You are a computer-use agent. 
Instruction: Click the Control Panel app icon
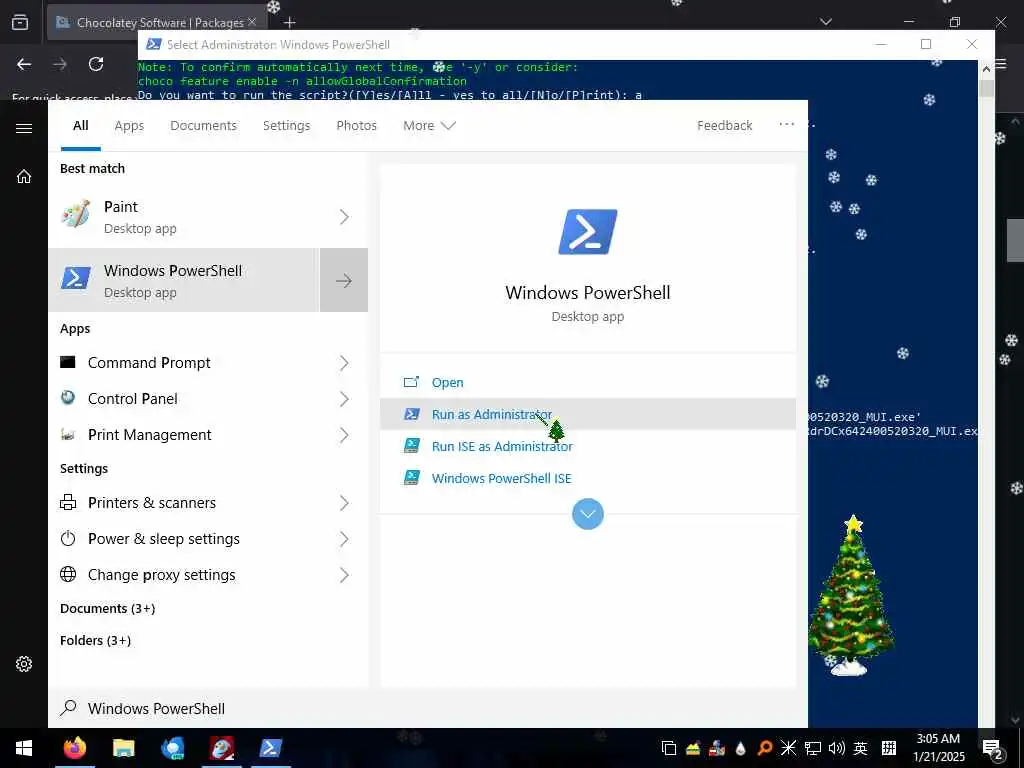point(68,398)
